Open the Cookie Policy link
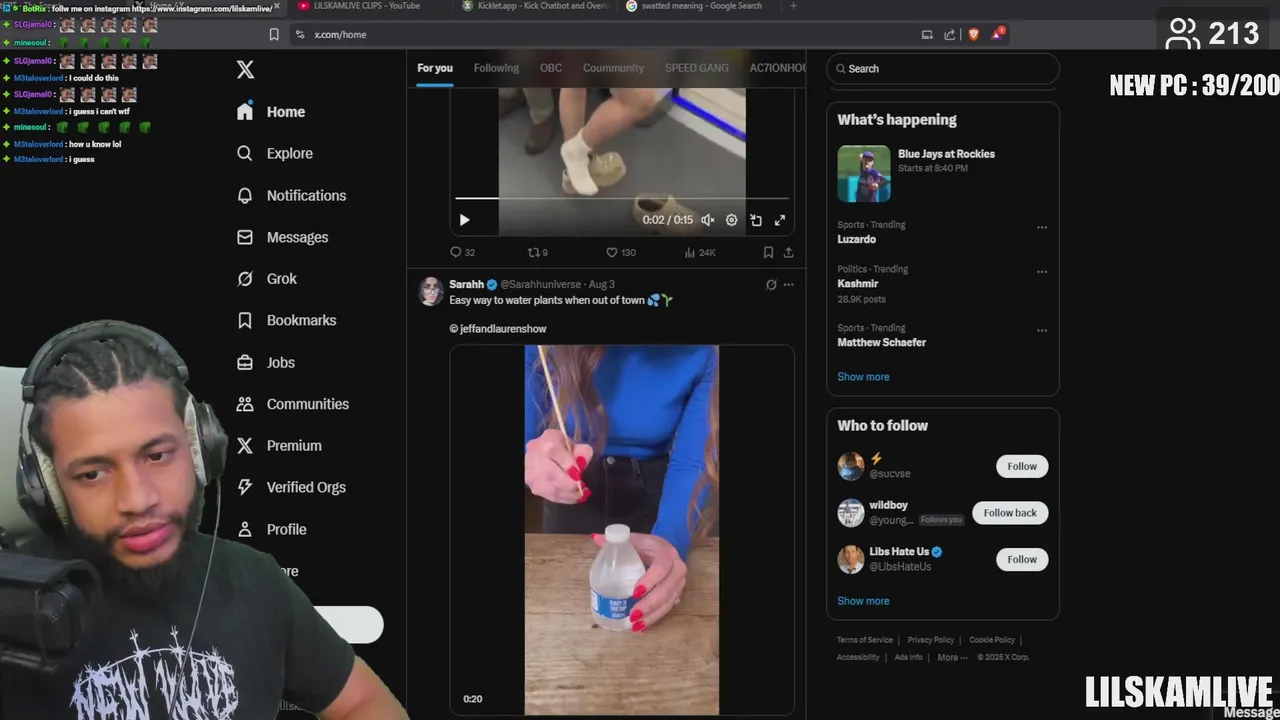1280x720 pixels. (x=992, y=640)
